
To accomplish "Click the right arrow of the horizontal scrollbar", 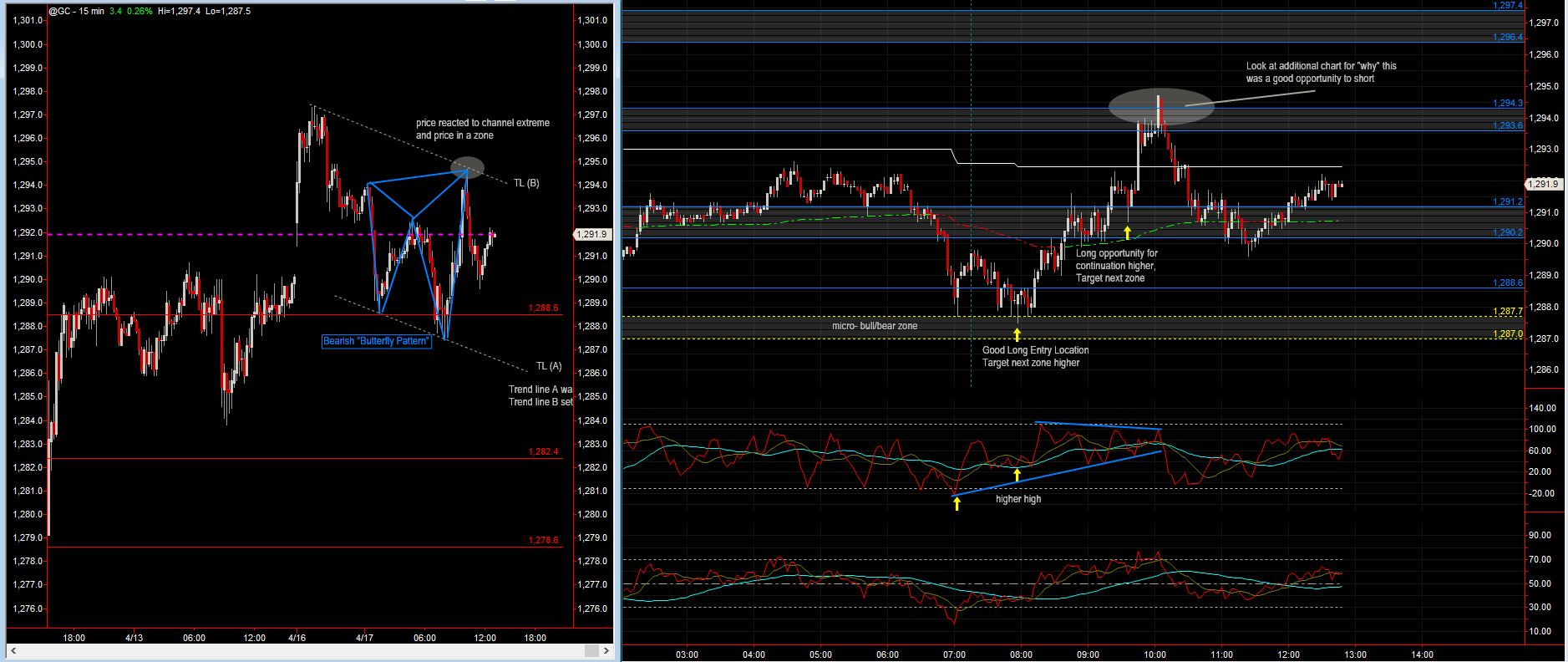I will (x=607, y=650).
